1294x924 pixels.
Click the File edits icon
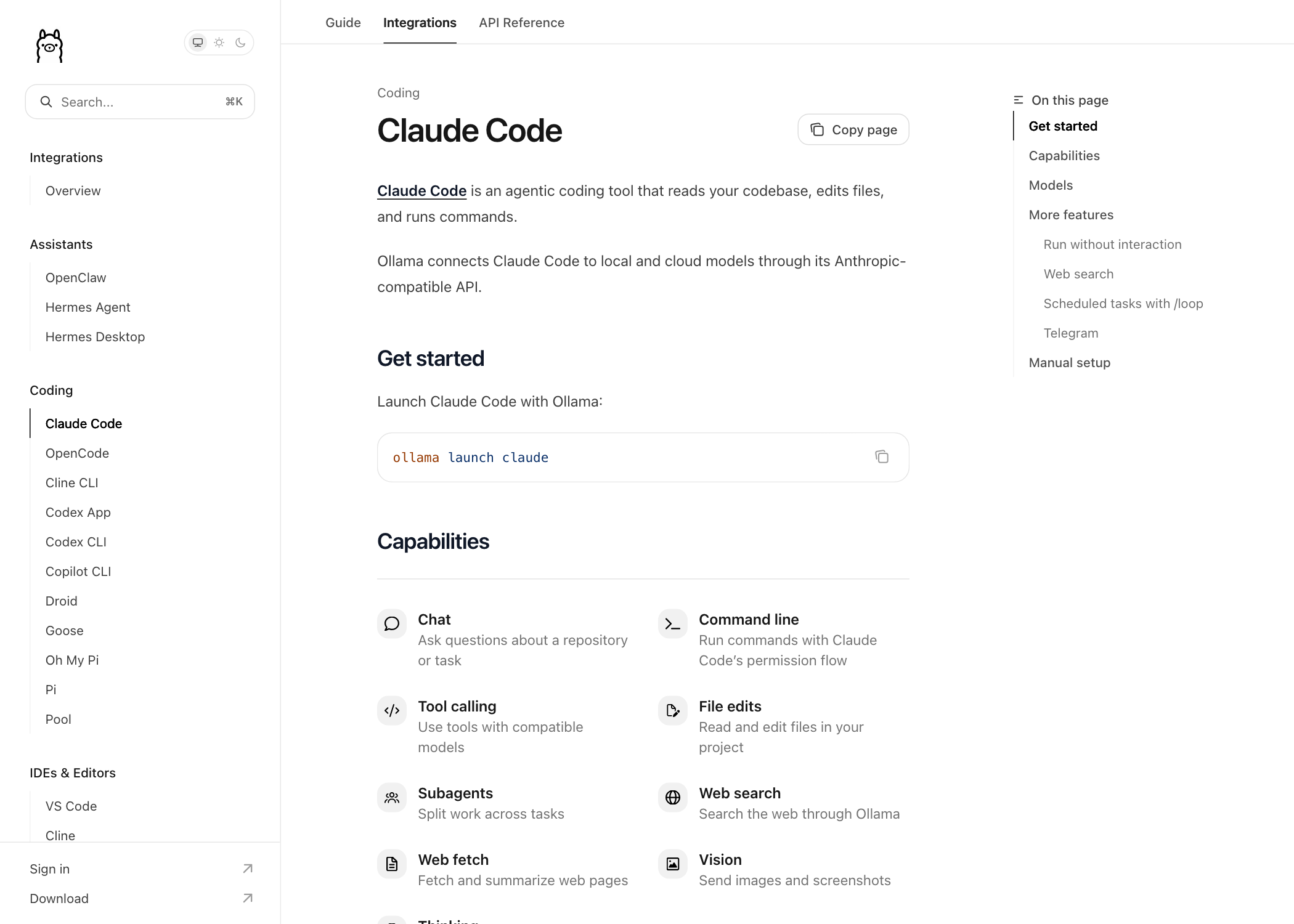[x=673, y=711]
